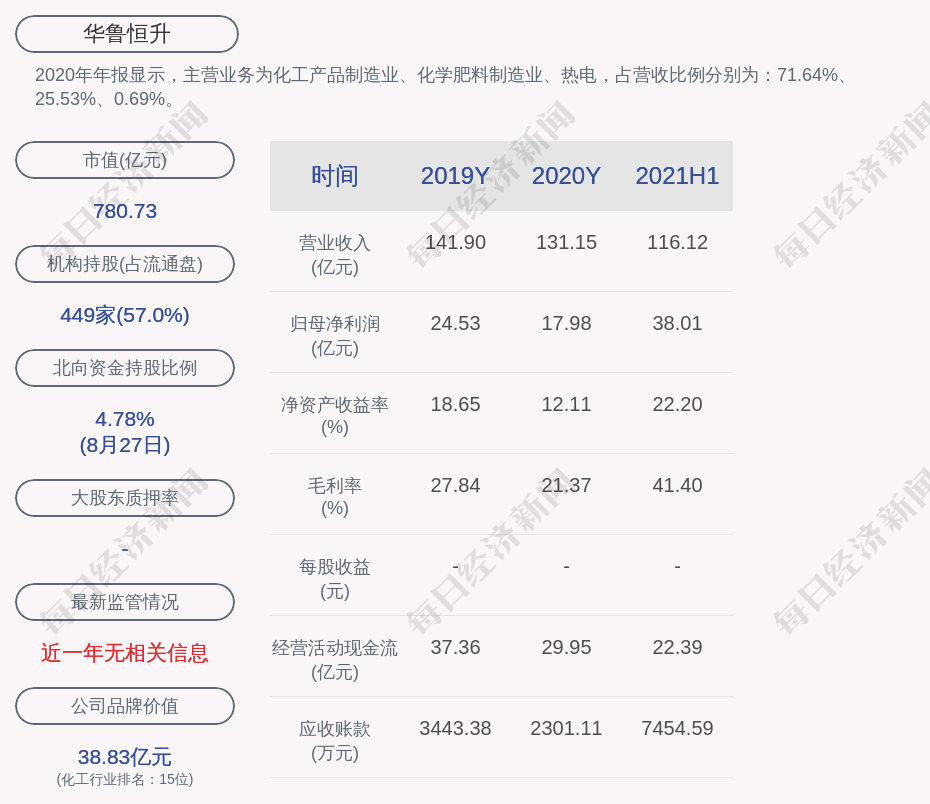Screen dimensions: 930x804
Task: Click the red 近一年无相关信息 text
Action: [125, 653]
